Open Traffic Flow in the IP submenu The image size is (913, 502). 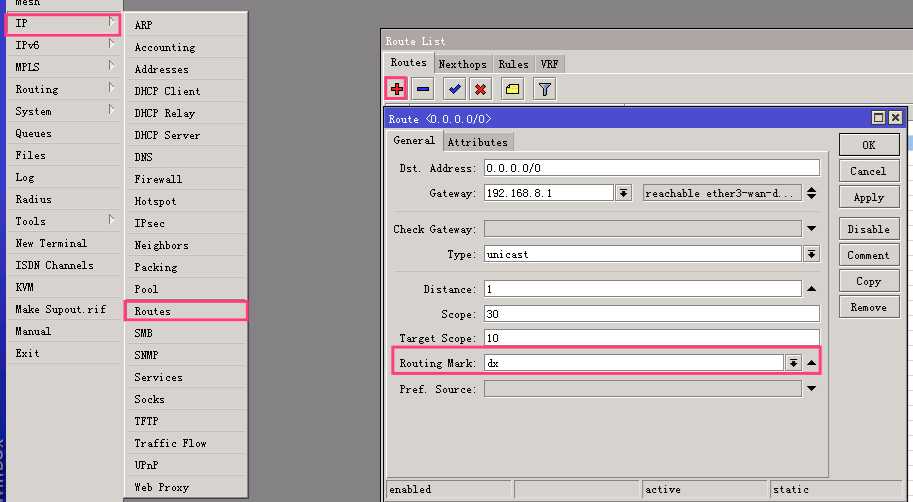(186, 443)
